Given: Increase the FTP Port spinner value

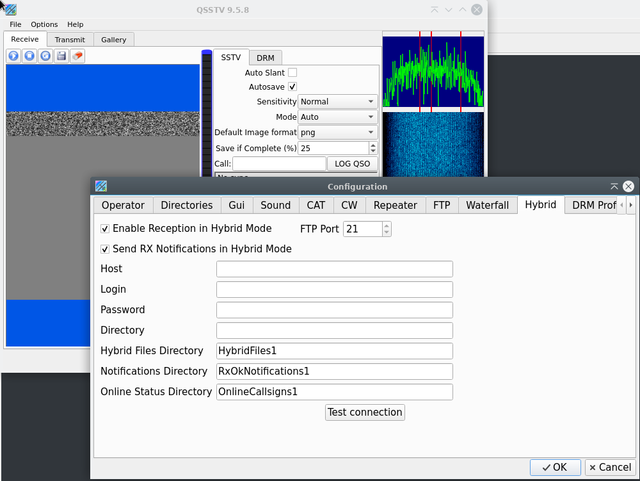Looking at the screenshot, I should (387, 225).
